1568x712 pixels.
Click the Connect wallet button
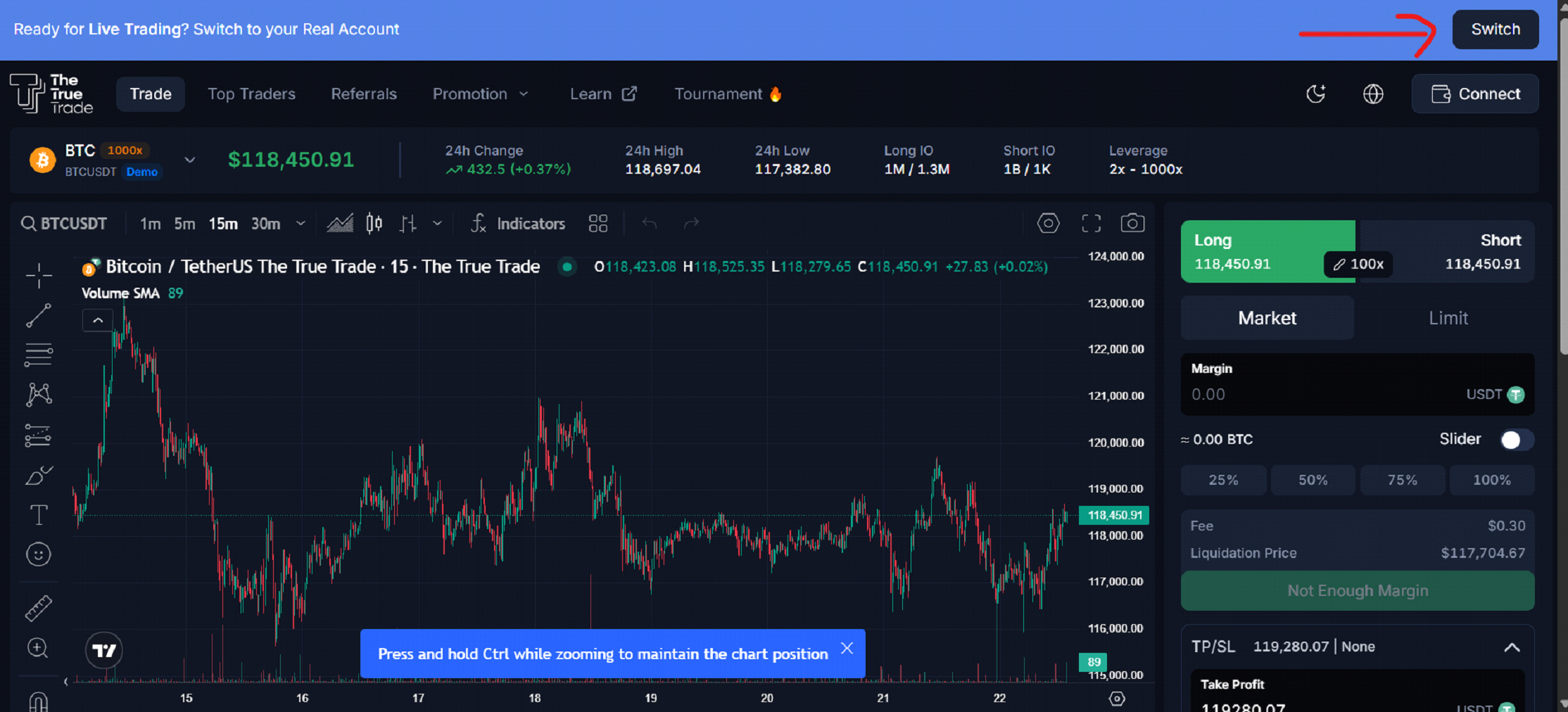point(1475,94)
